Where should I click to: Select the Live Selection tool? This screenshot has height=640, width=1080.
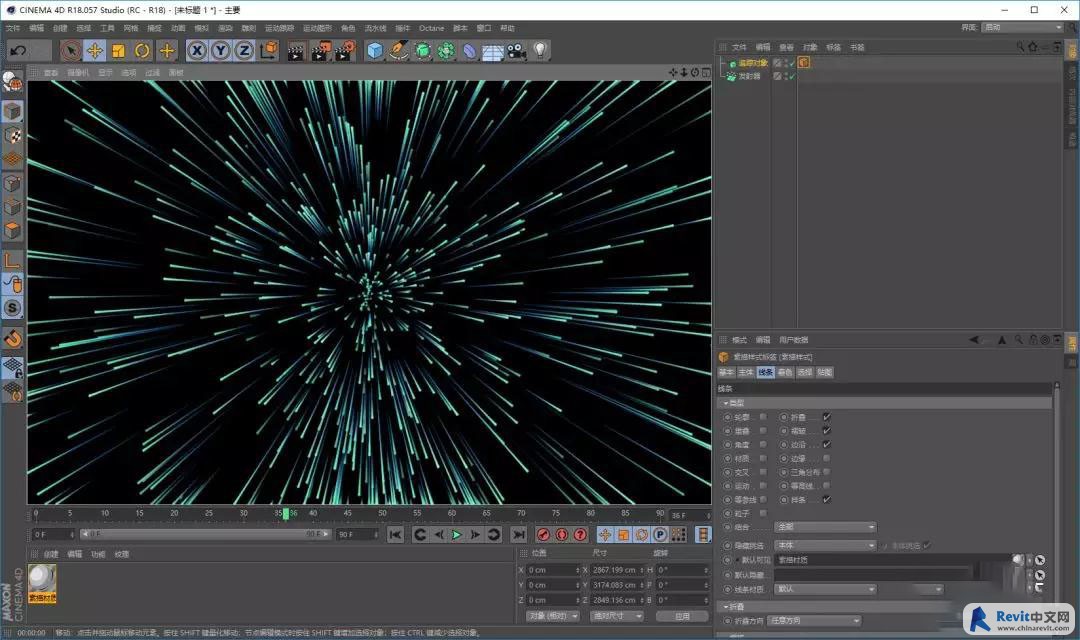tap(70, 50)
